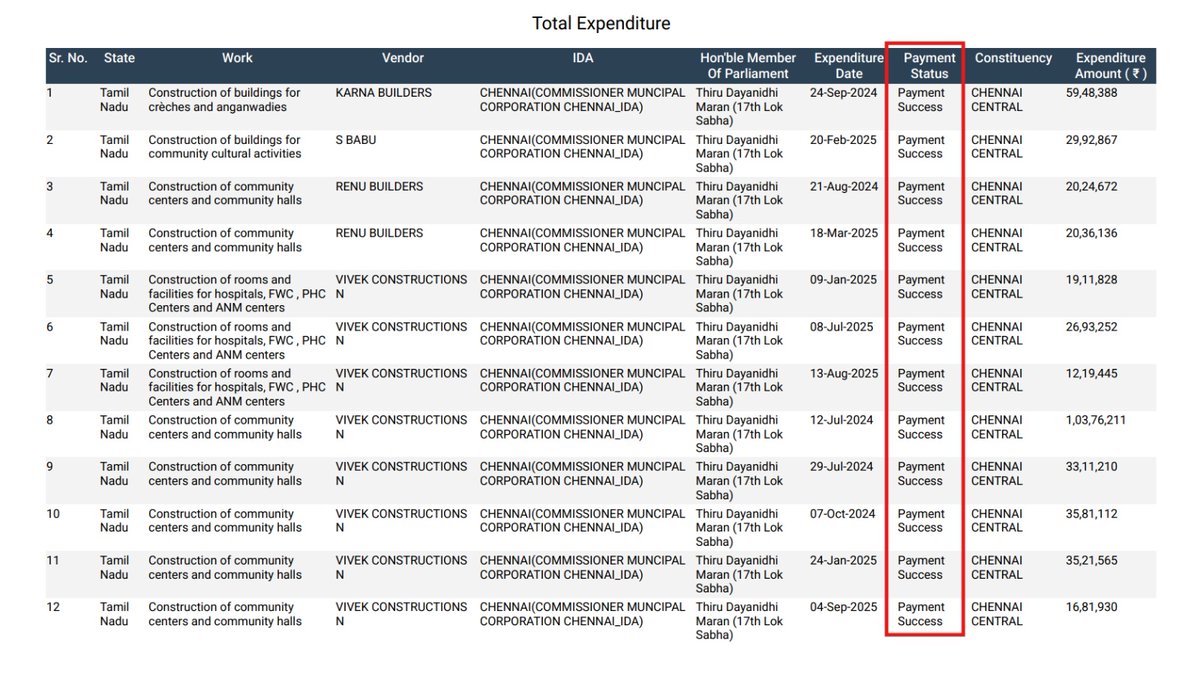Select 'RENU BUILDERS' in row 4
This screenshot has height=674, width=1200.
(379, 233)
